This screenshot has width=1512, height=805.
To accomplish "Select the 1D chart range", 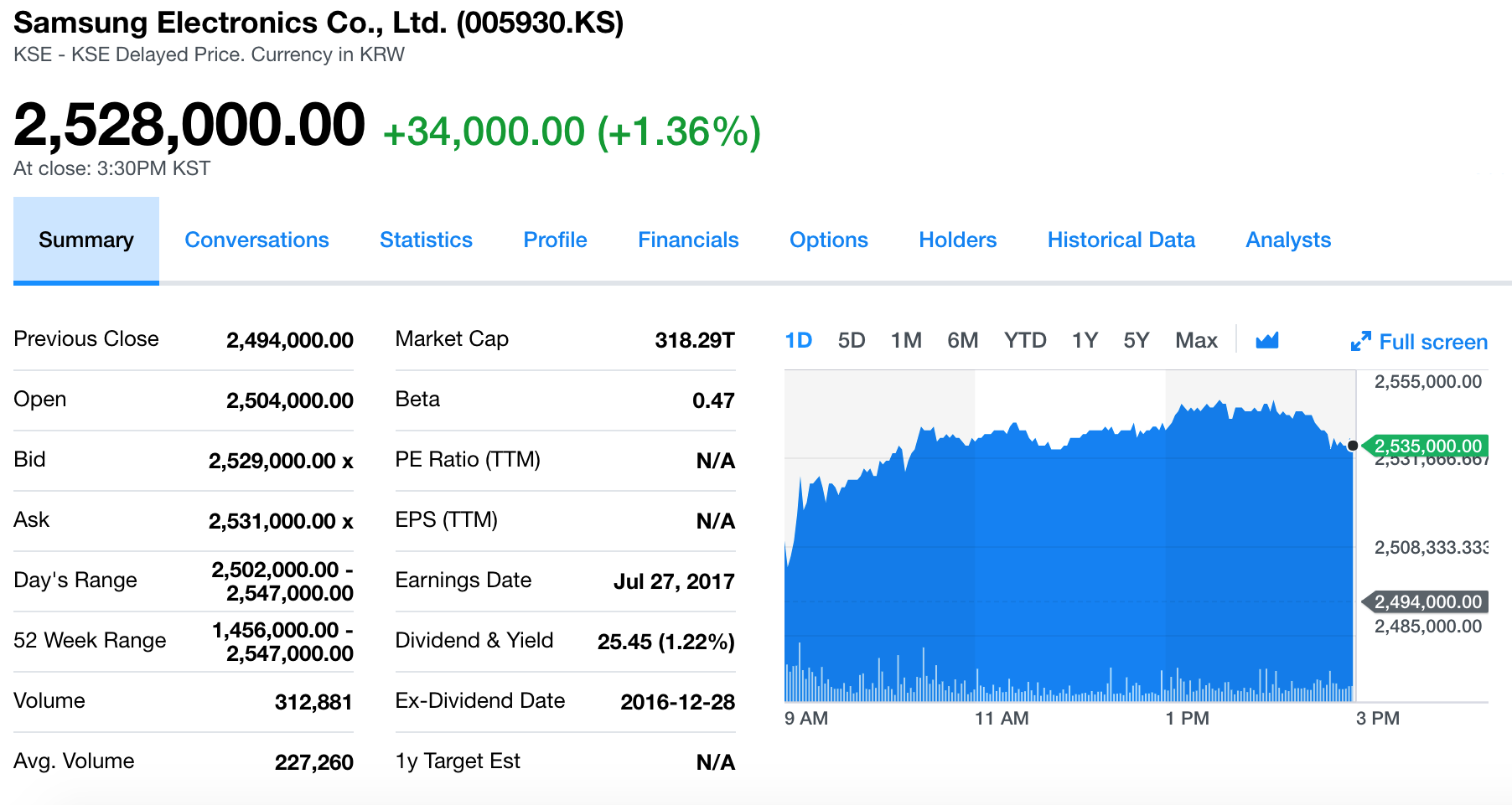I will [797, 340].
